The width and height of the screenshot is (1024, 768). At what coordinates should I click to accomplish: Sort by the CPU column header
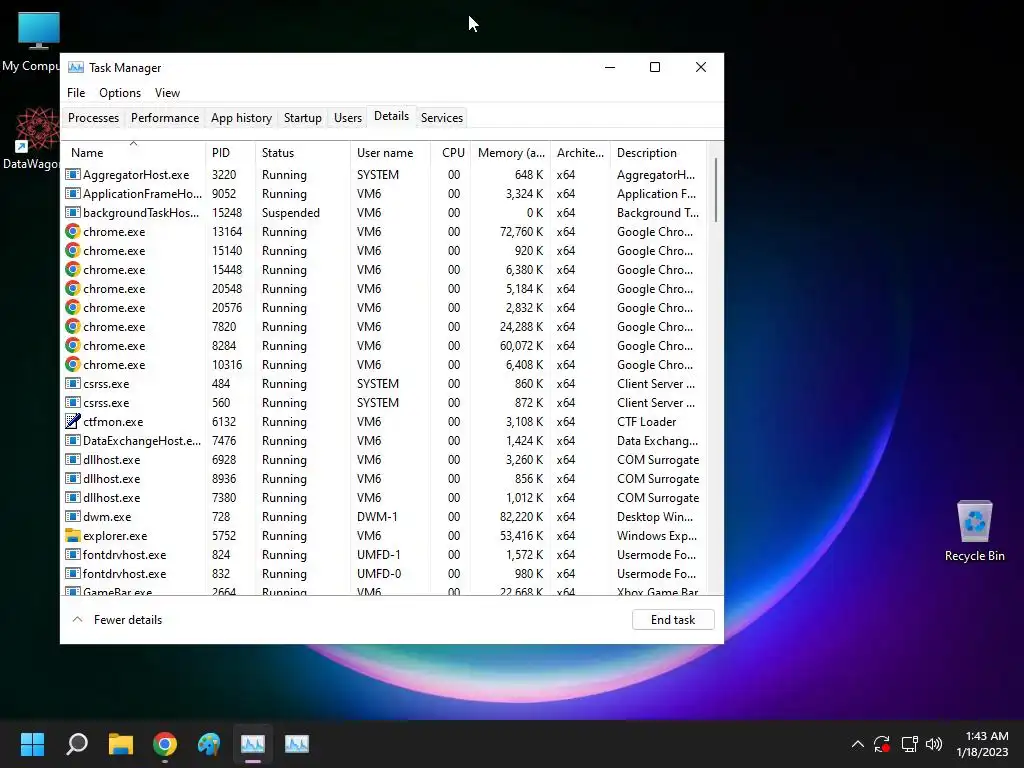[x=451, y=152]
